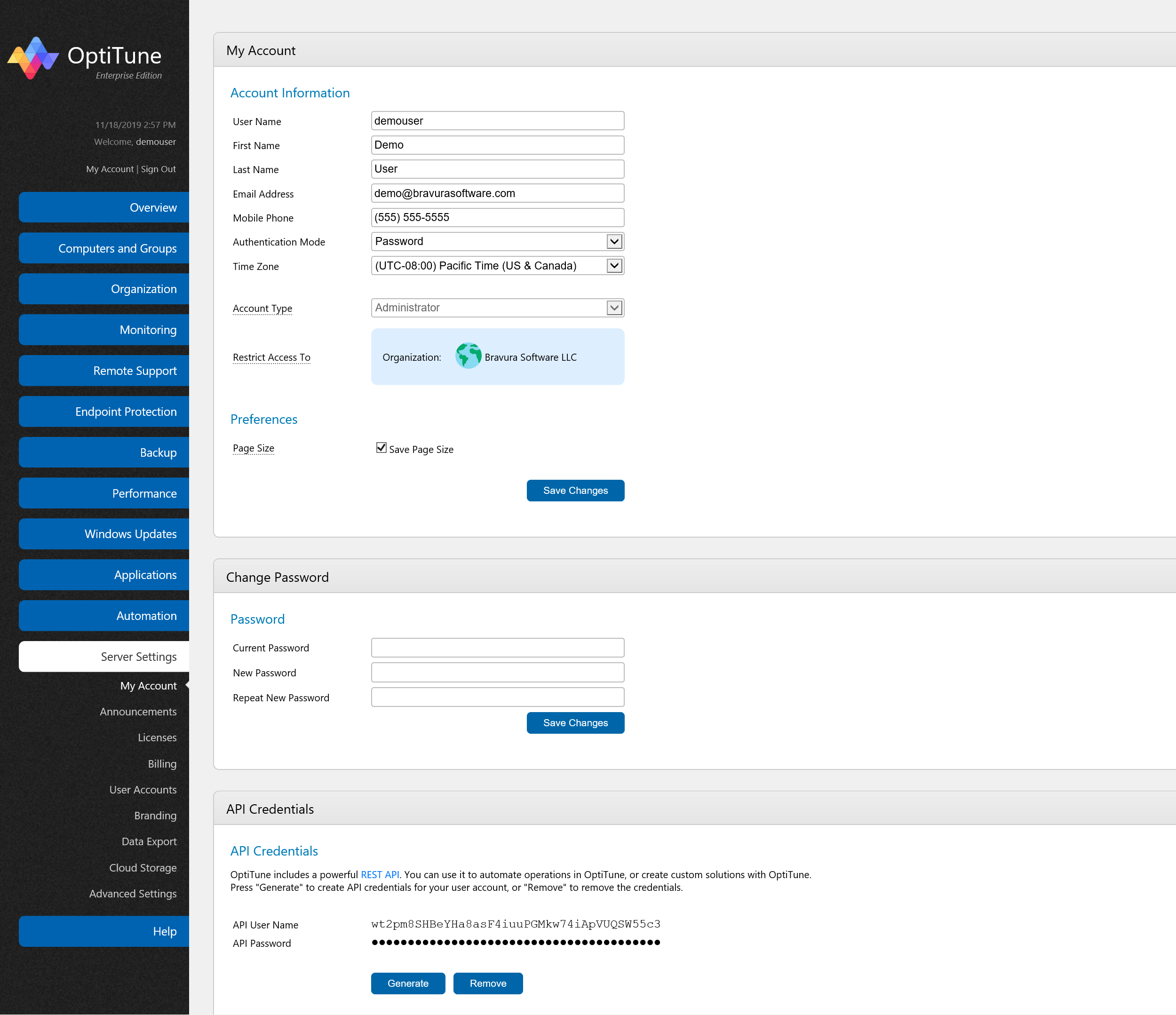Follow the REST API link
The height and width of the screenshot is (1015, 1176).
pos(380,874)
